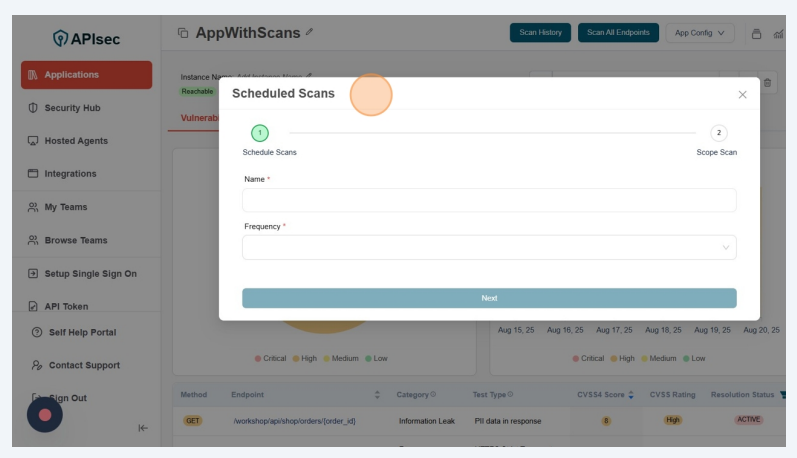Click the Scan All Endpoints button
The width and height of the screenshot is (797, 458).
pos(618,33)
